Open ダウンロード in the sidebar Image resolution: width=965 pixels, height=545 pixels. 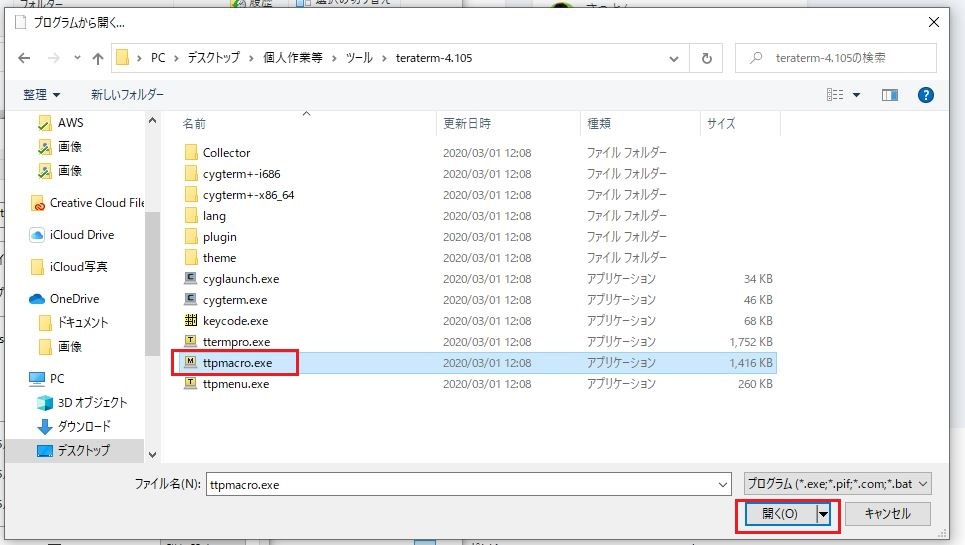click(74, 426)
